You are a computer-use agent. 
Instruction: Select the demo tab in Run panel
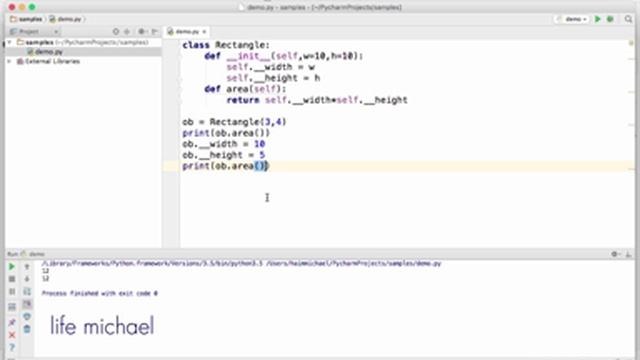tap(33, 254)
